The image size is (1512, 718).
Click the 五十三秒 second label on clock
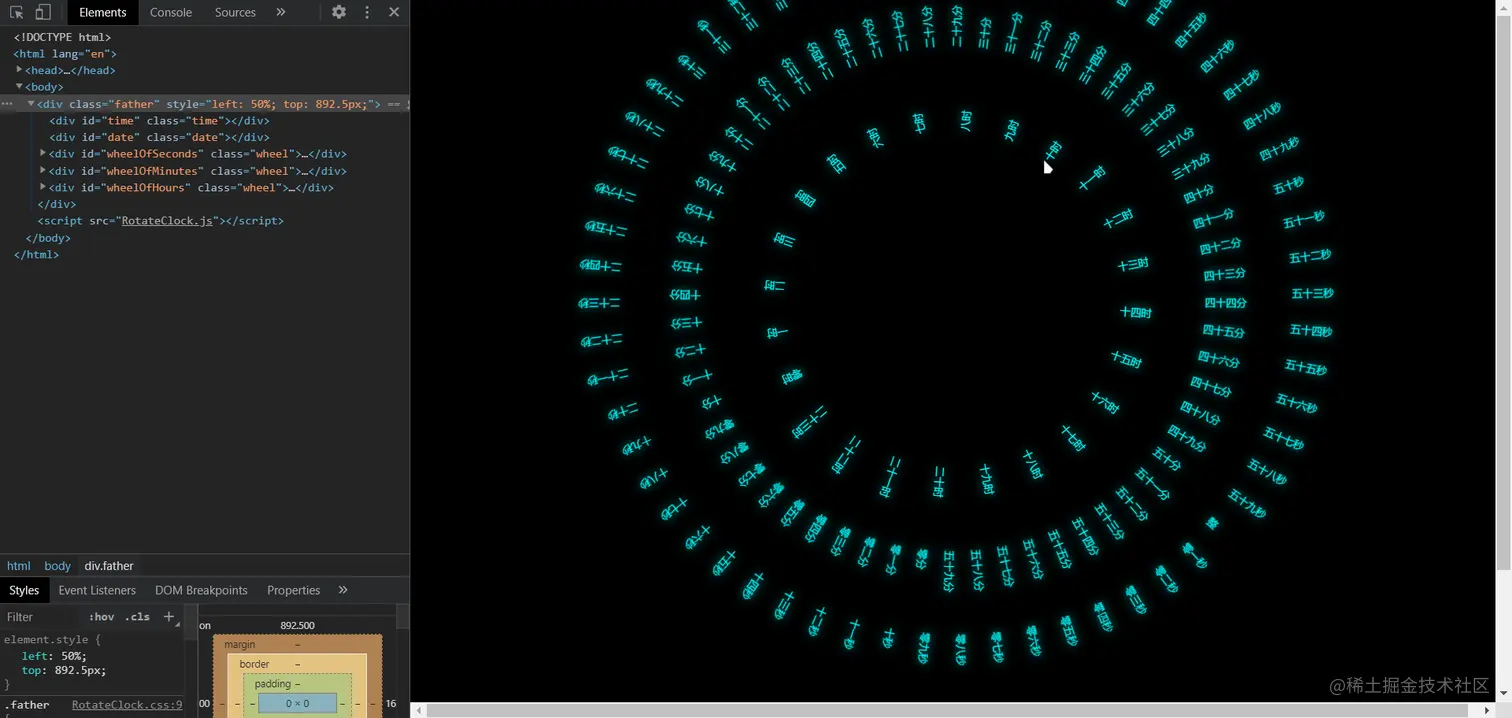tap(1312, 293)
